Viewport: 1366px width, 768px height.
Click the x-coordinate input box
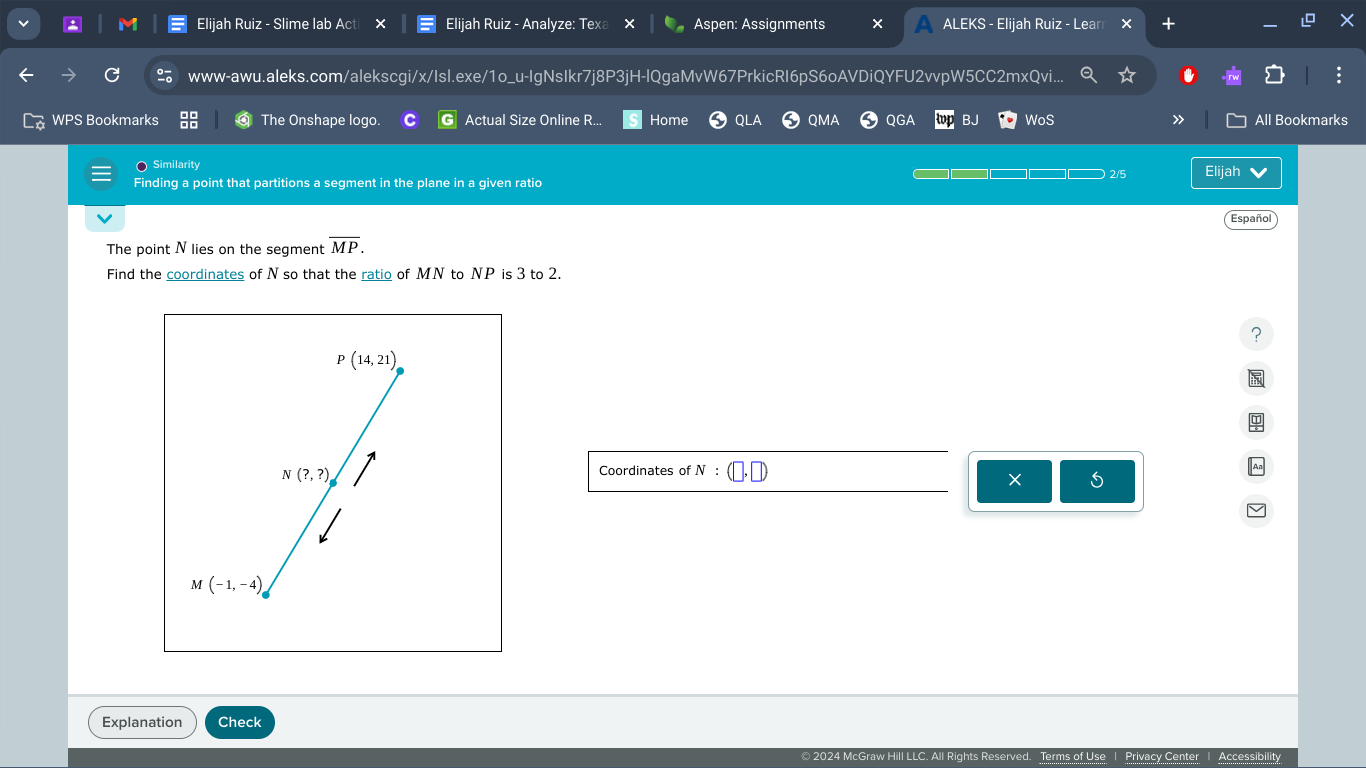pyautogui.click(x=738, y=471)
